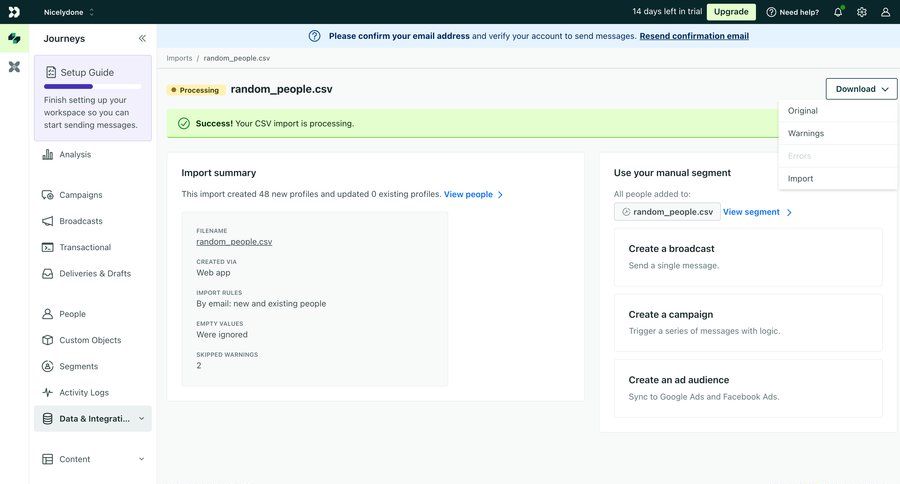
Task: Click the success checkmark icon in green banner
Action: click(184, 123)
